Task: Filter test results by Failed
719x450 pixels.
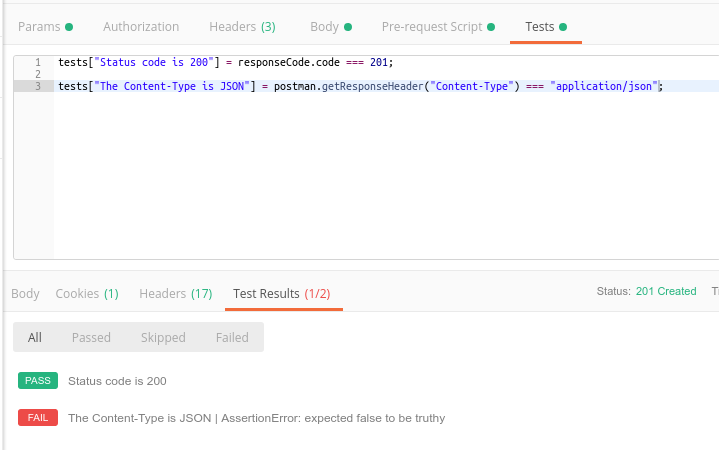Action: pos(232,338)
